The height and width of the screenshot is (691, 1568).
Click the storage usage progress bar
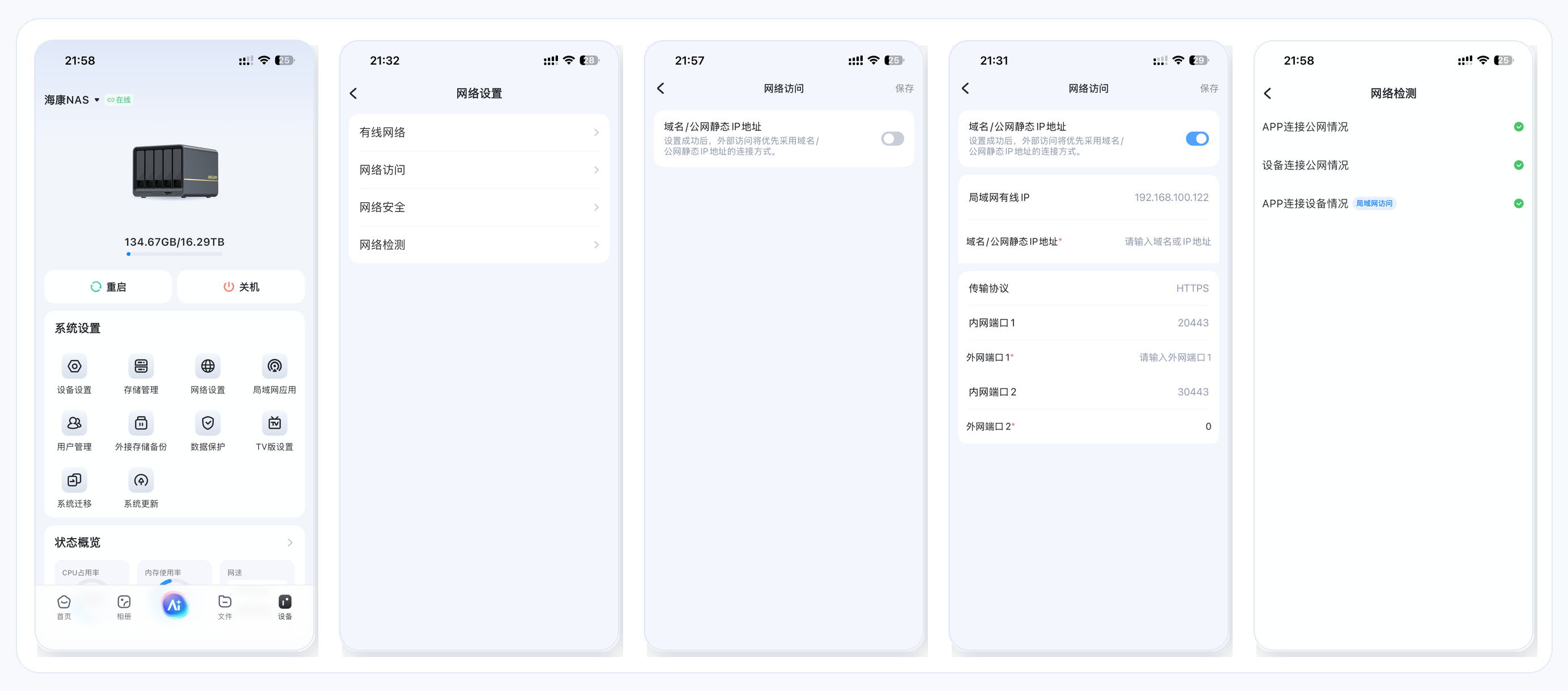[x=174, y=254]
